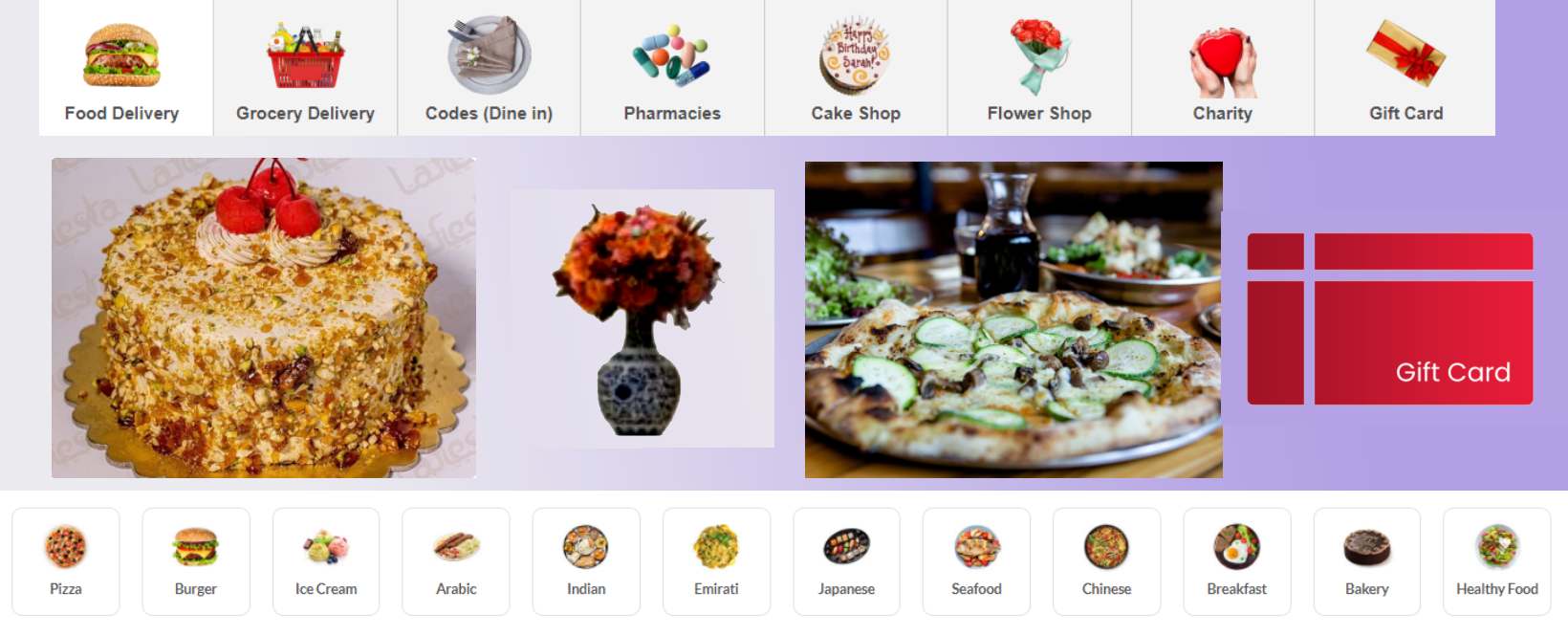Choose the Pharmacies pills icon
The width and height of the screenshot is (1568, 635).
tap(672, 55)
